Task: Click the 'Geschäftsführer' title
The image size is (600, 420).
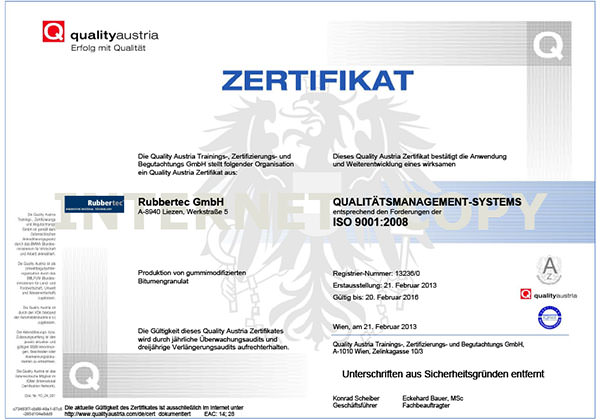Action: [x=355, y=405]
